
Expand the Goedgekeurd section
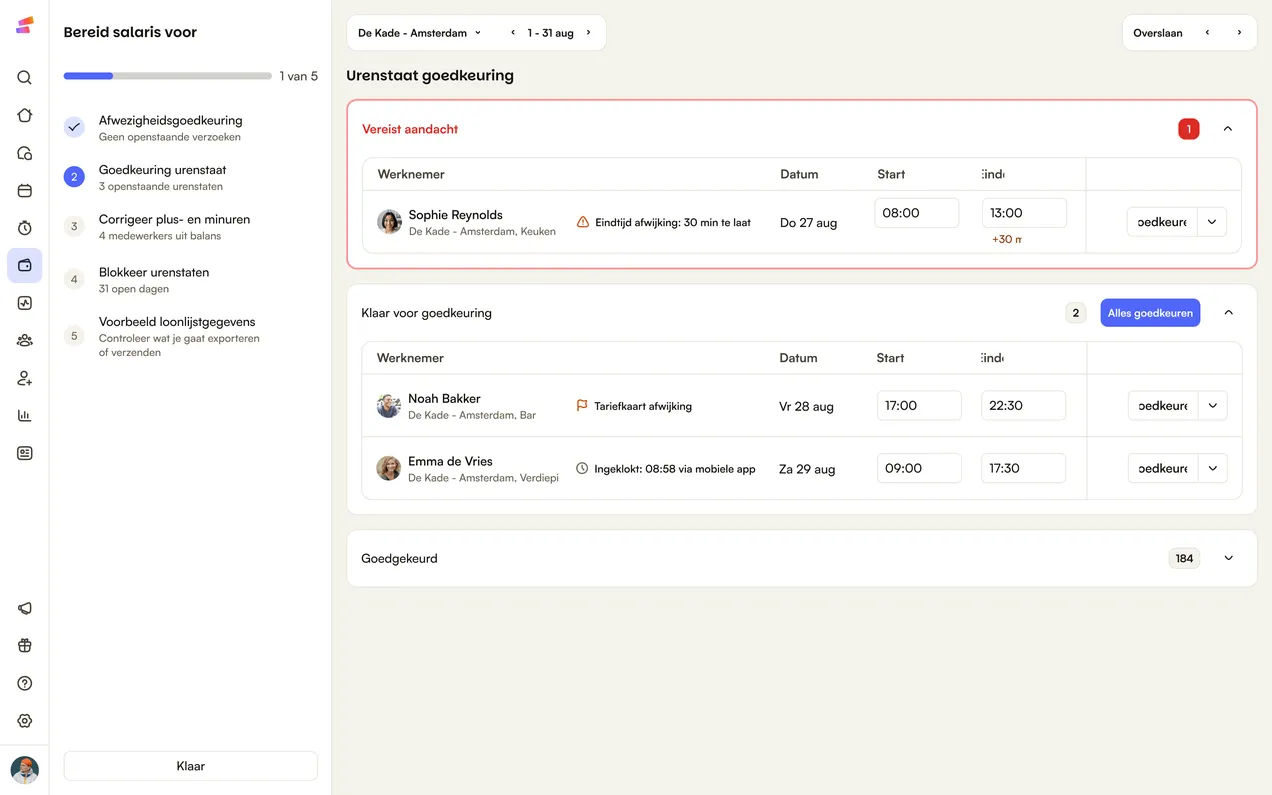[x=1229, y=558]
